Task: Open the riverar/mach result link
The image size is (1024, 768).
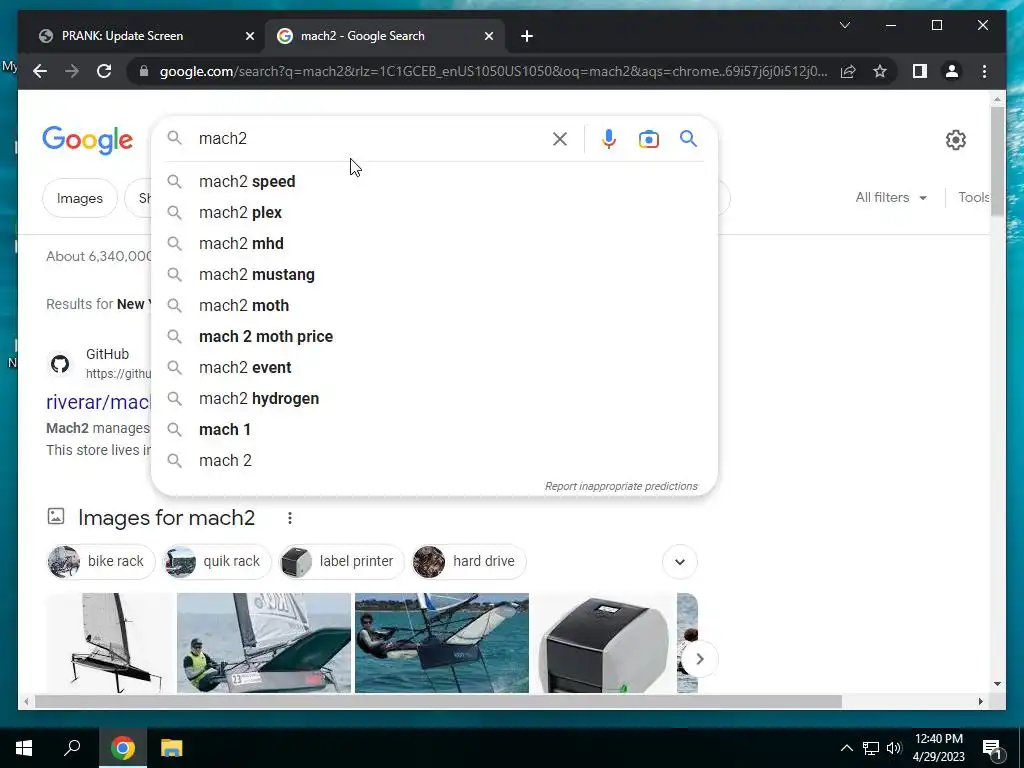Action: click(x=98, y=402)
